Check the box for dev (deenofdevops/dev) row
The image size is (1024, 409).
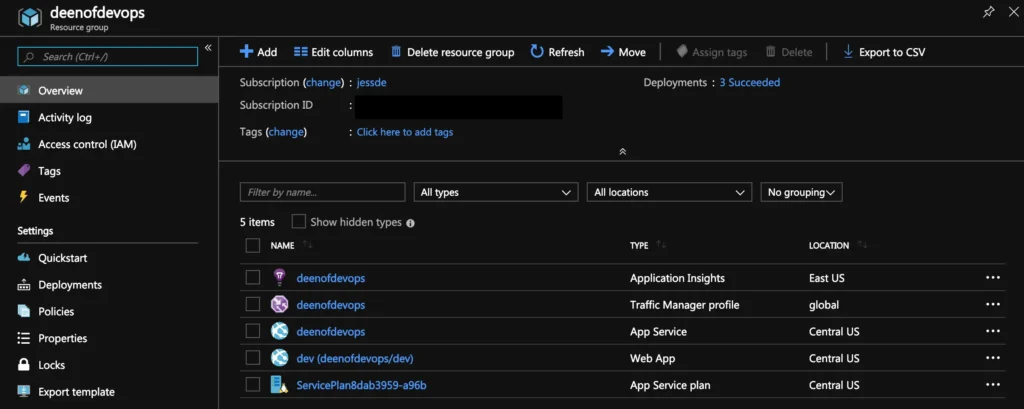[253, 358]
